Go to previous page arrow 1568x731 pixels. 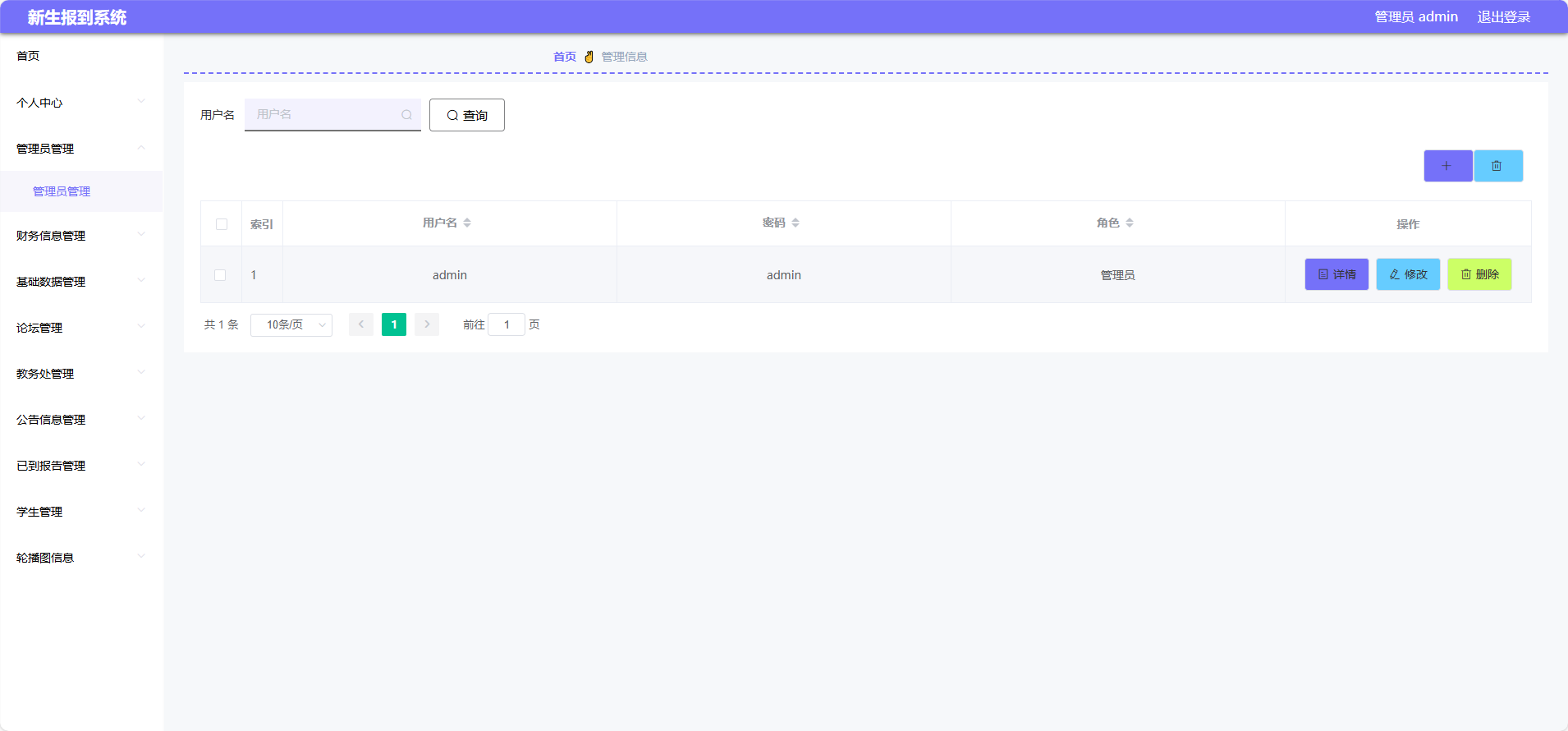(x=361, y=324)
